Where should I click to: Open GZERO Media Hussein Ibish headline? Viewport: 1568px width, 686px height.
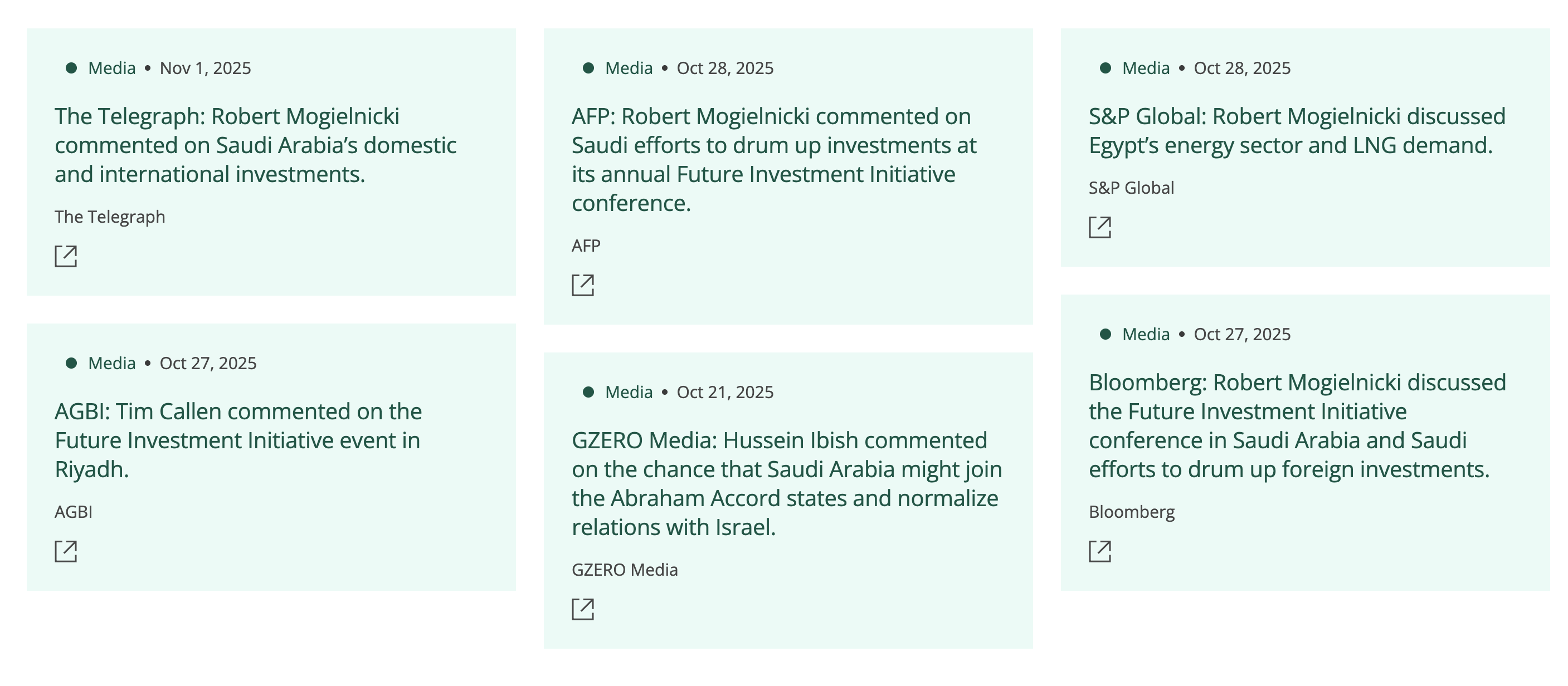[x=786, y=483]
